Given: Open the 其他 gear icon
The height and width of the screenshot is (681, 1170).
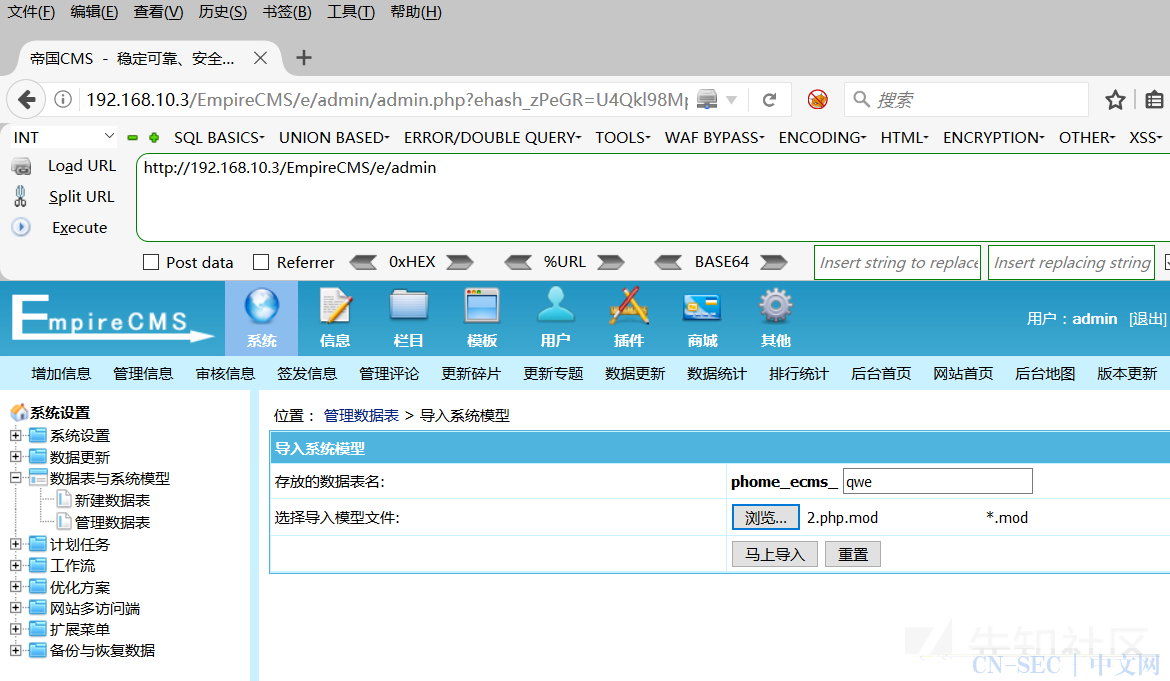Looking at the screenshot, I should pos(775,306).
